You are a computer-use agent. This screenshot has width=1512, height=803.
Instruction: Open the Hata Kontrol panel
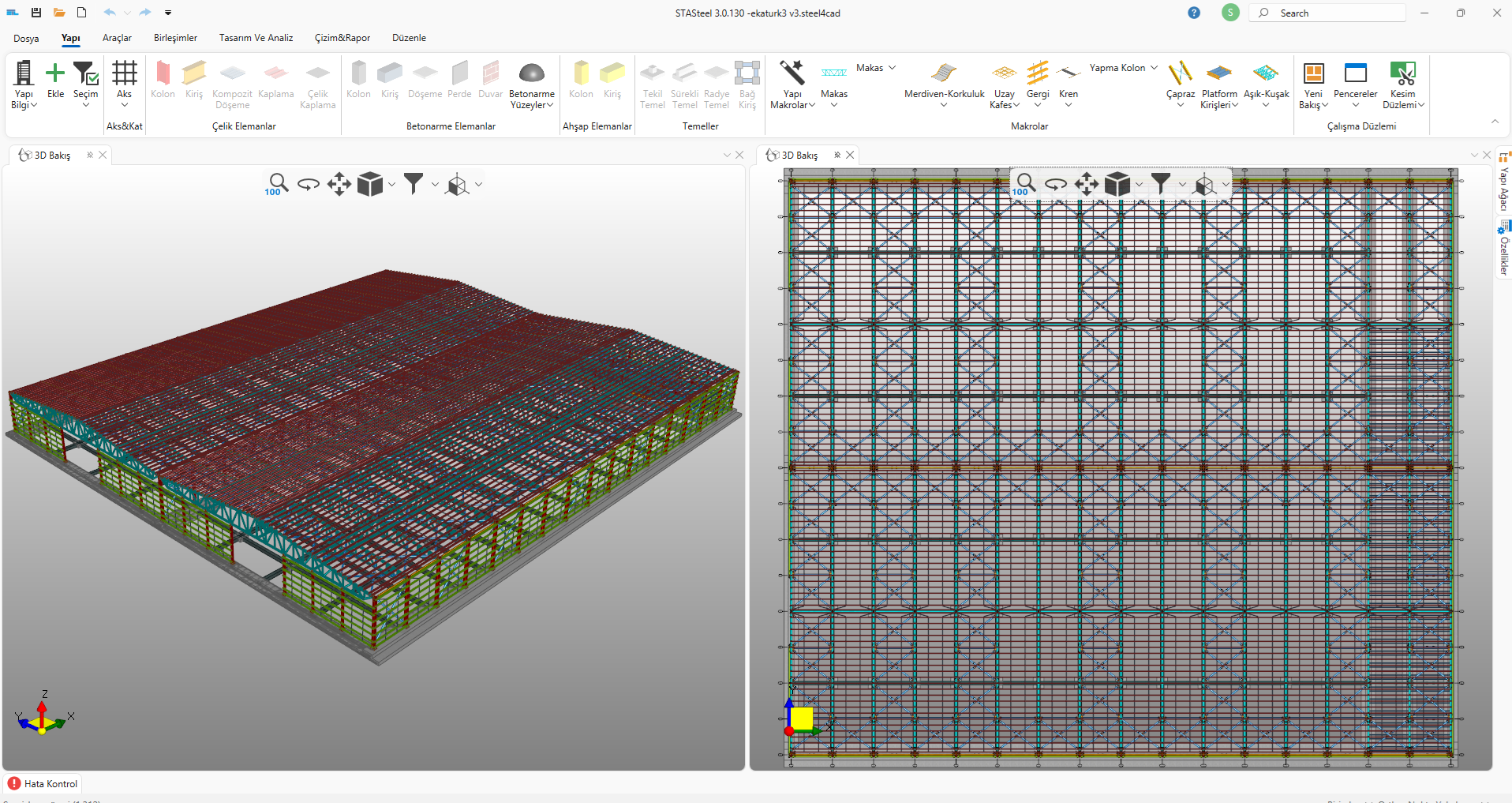43,783
